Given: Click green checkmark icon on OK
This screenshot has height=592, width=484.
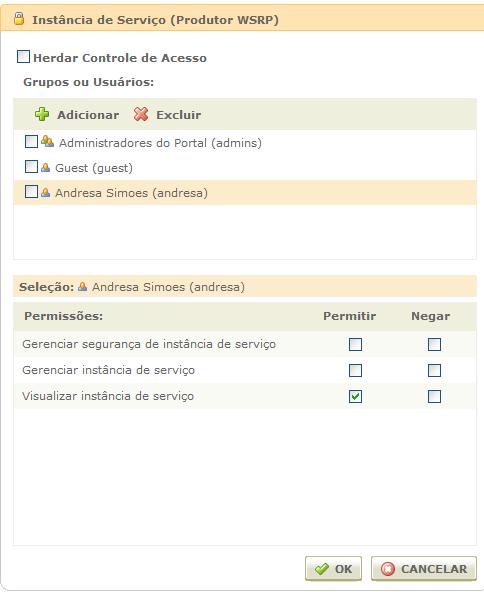Looking at the screenshot, I should coord(322,569).
